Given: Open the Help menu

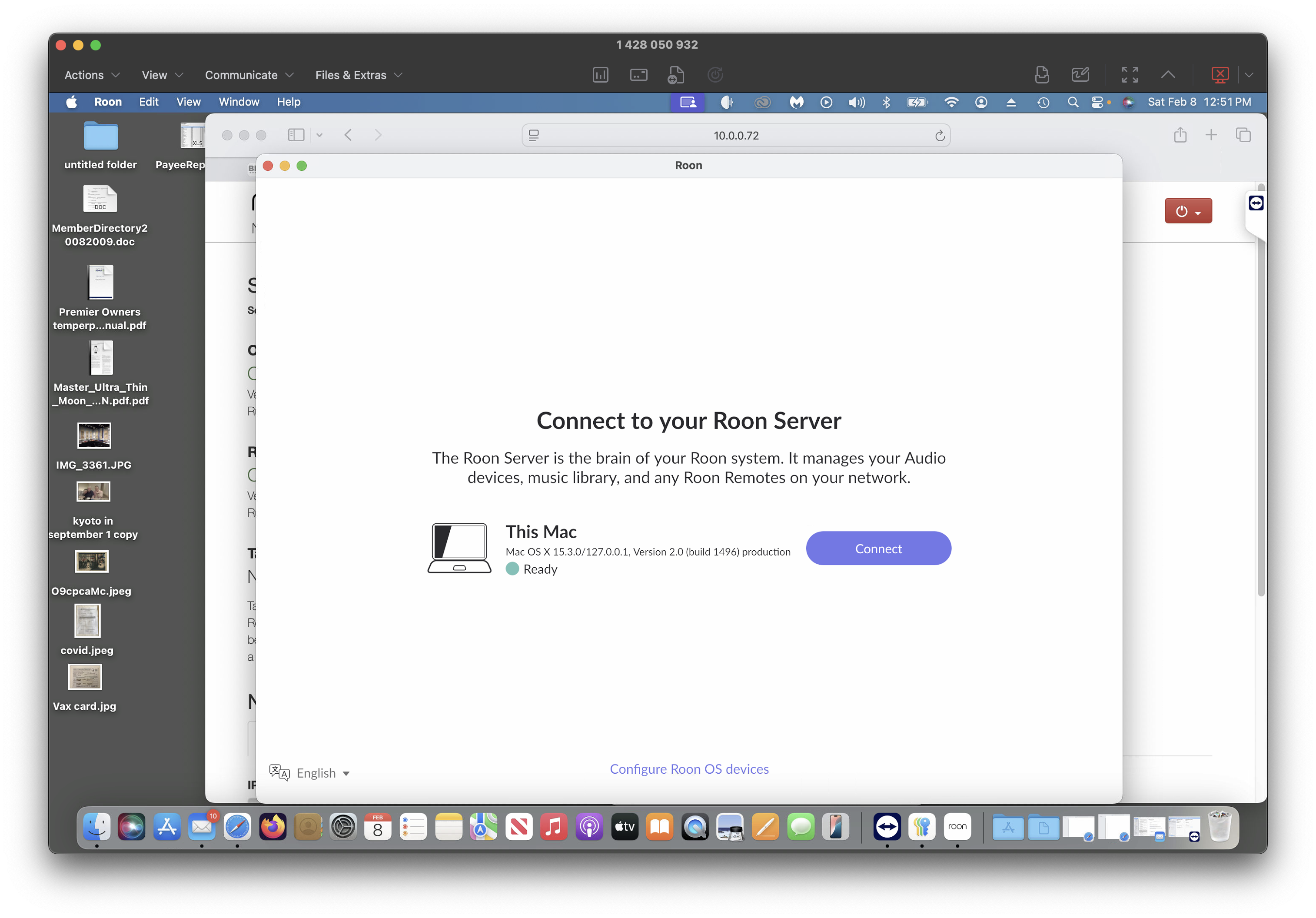Looking at the screenshot, I should click(x=288, y=102).
